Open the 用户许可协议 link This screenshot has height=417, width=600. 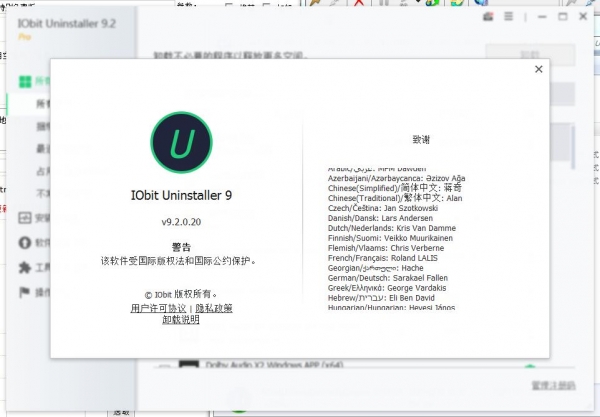click(158, 308)
